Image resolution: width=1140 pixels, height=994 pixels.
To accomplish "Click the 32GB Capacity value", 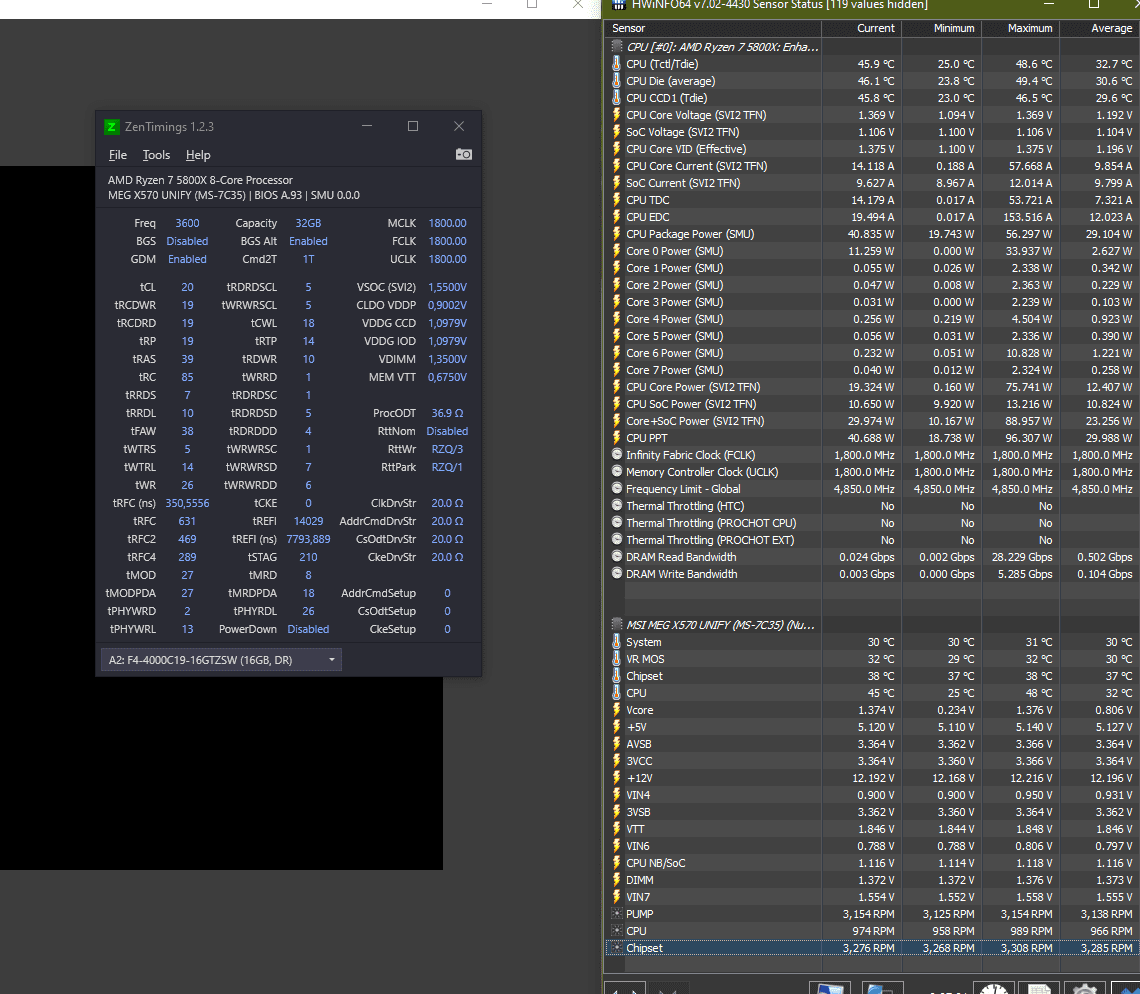I will pyautogui.click(x=308, y=223).
